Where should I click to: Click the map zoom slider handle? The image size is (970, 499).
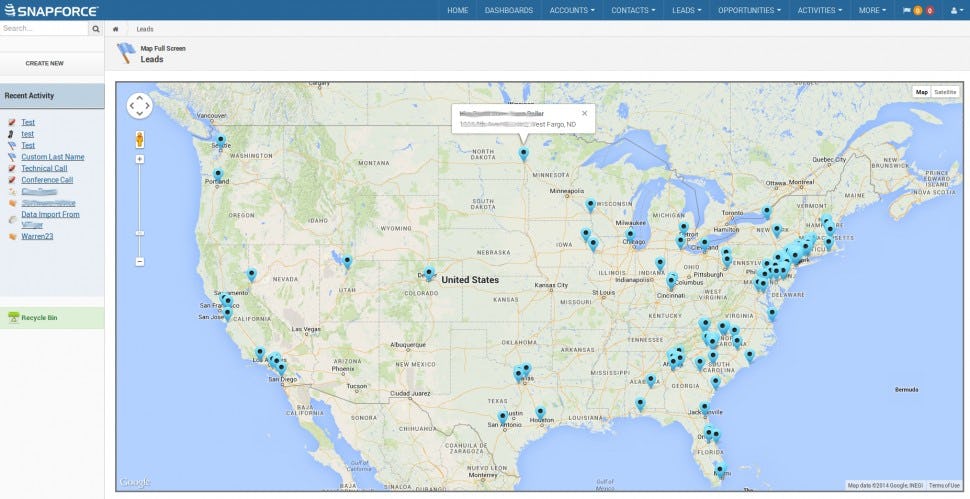tap(140, 233)
